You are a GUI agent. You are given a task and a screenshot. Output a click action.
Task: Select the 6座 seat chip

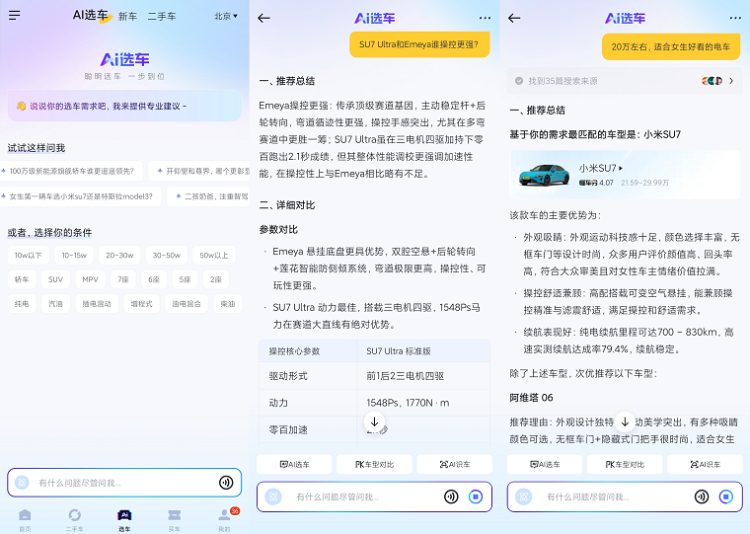(x=154, y=279)
